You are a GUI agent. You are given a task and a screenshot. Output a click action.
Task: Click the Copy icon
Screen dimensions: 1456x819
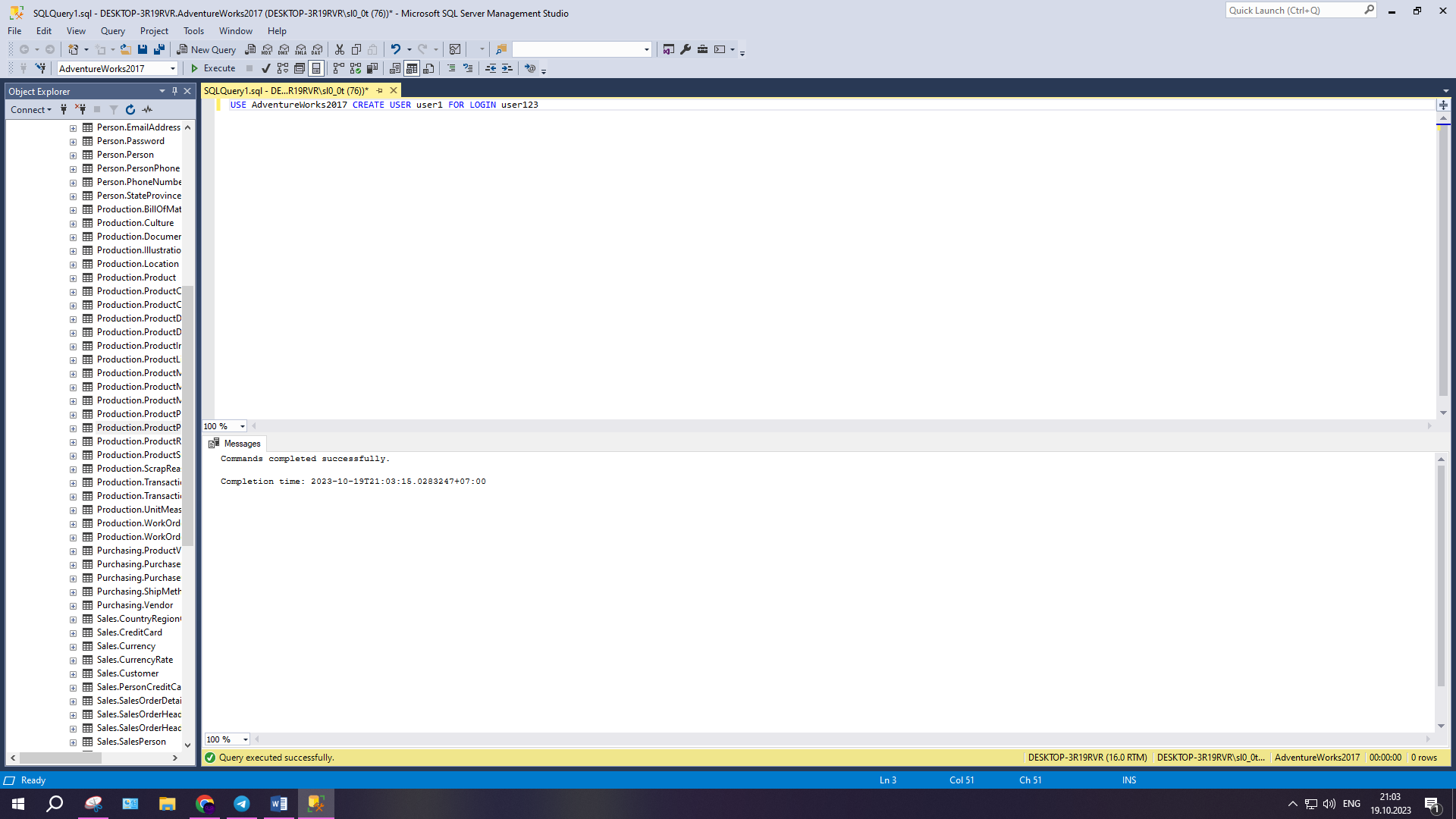(356, 49)
